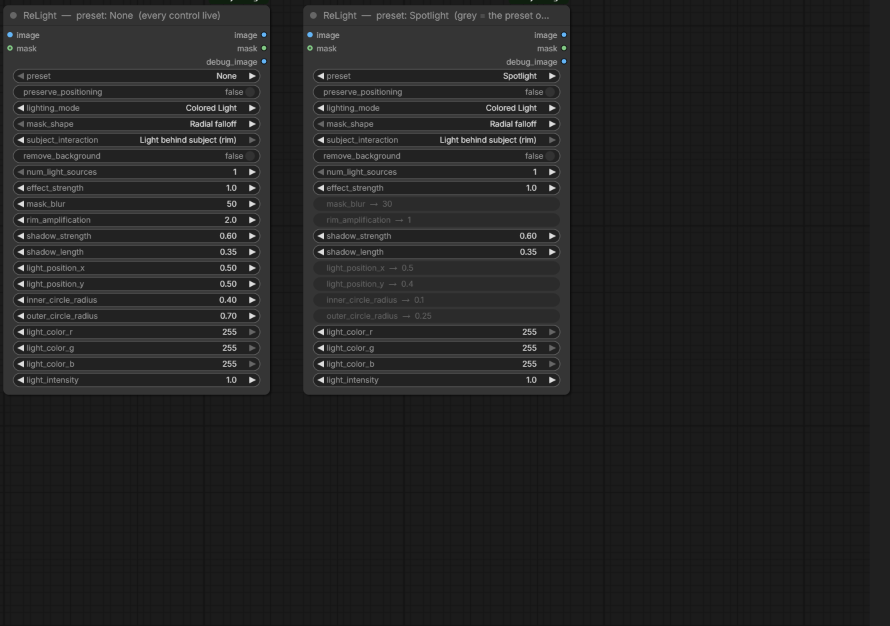Open preset dropdown showing None
This screenshot has height=626, width=890.
(136, 76)
